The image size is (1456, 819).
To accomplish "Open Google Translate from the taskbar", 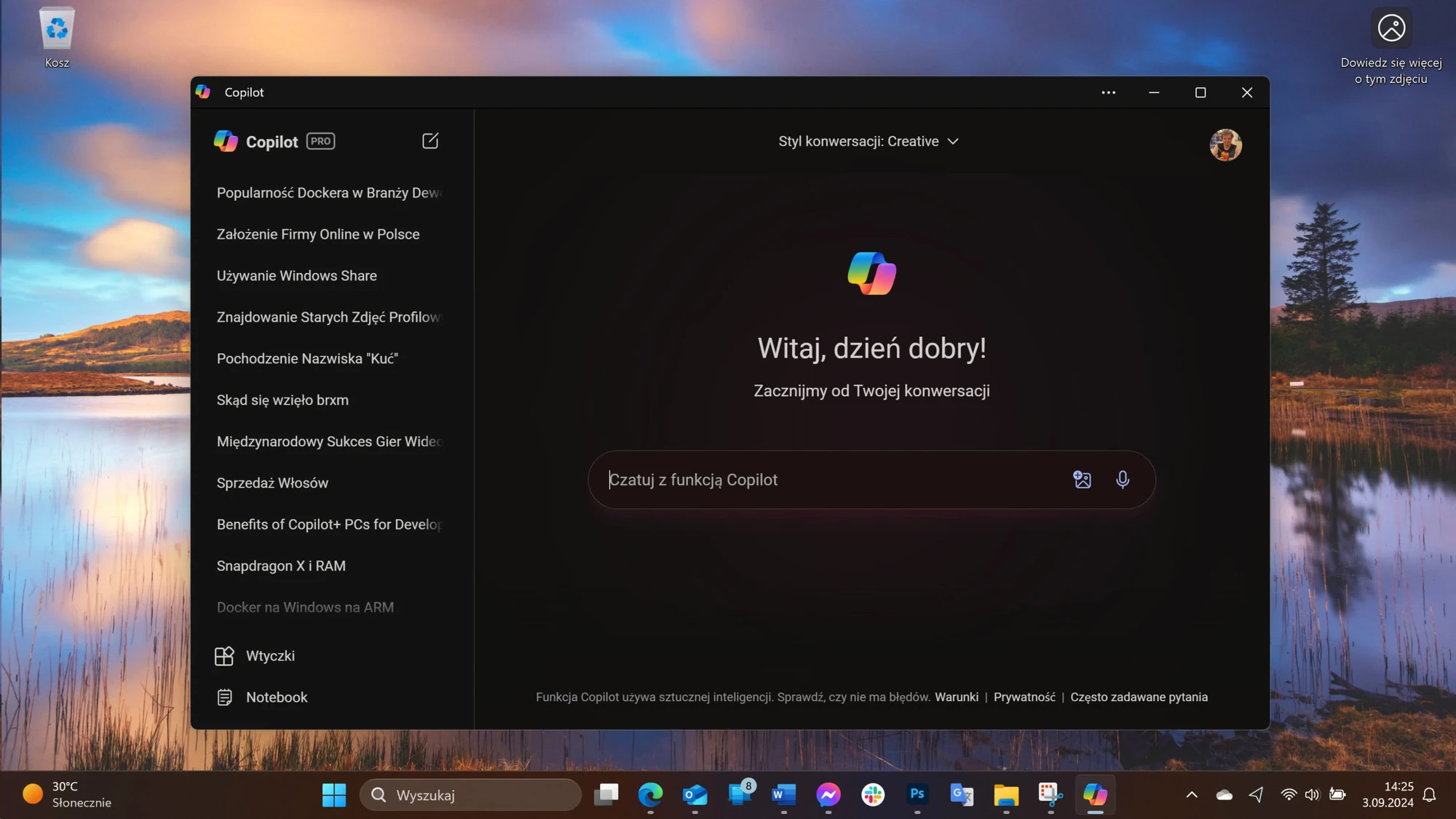I will (x=962, y=795).
